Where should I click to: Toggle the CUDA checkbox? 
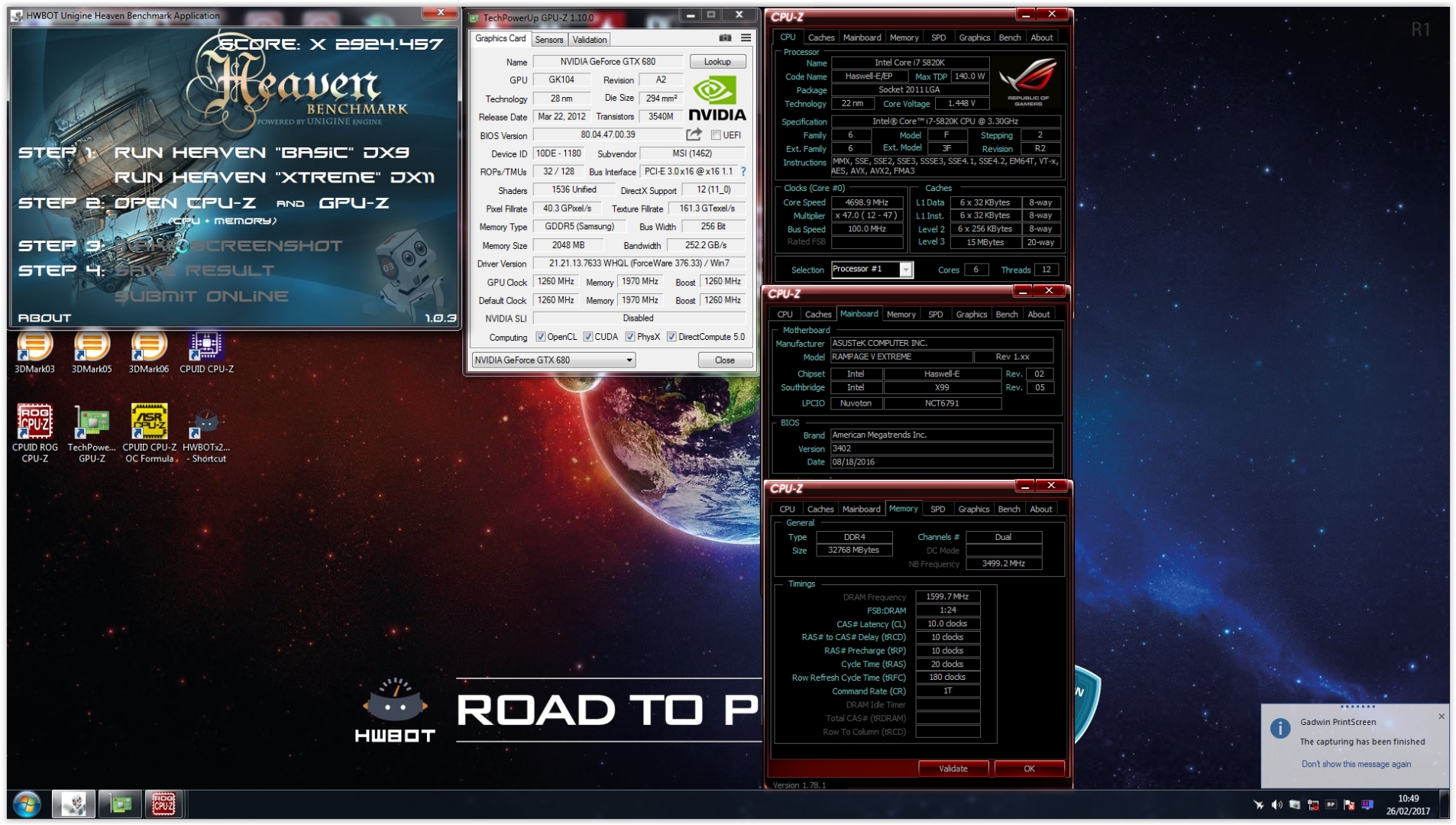point(588,337)
